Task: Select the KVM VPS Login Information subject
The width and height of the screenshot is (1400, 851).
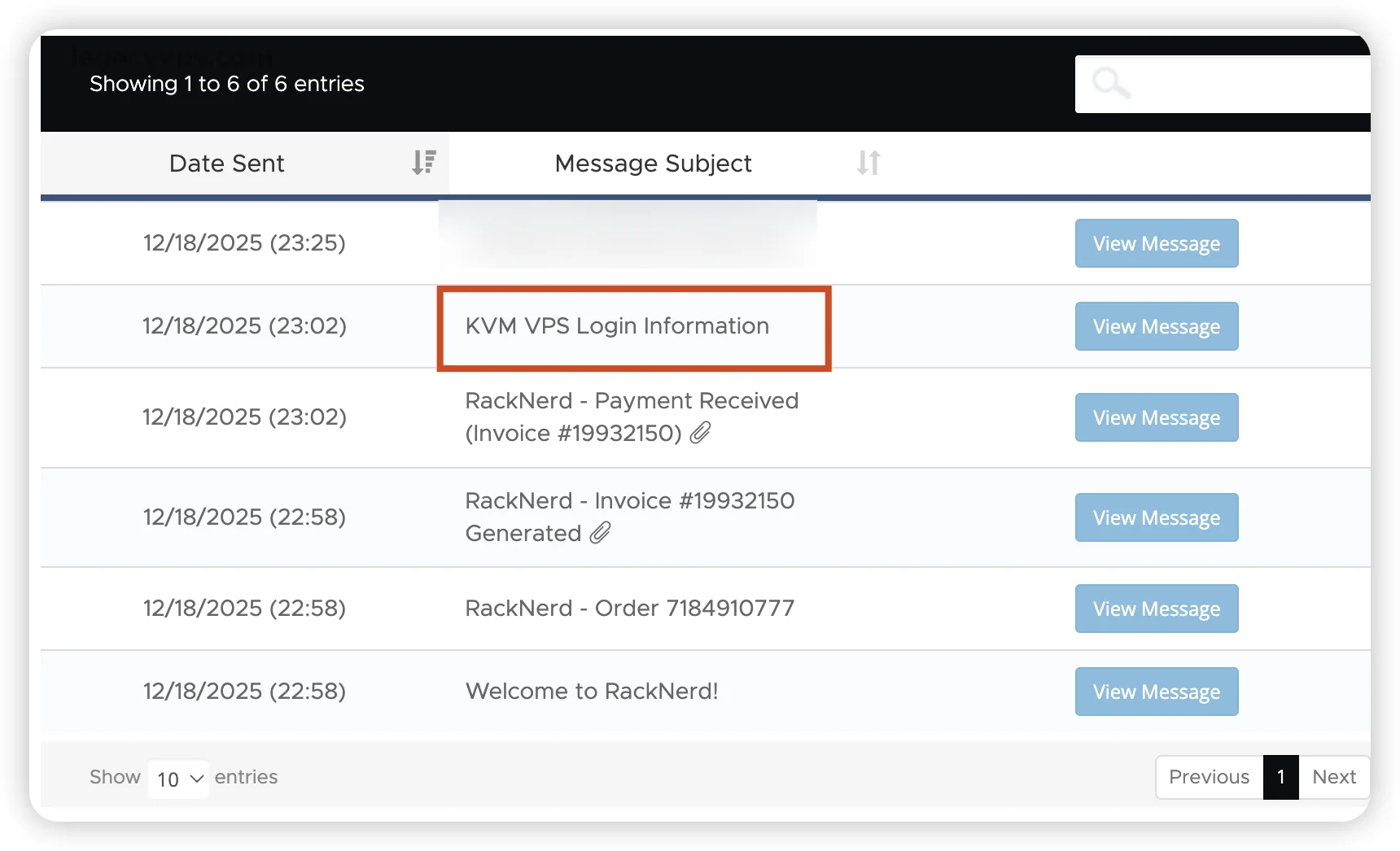Action: [617, 326]
